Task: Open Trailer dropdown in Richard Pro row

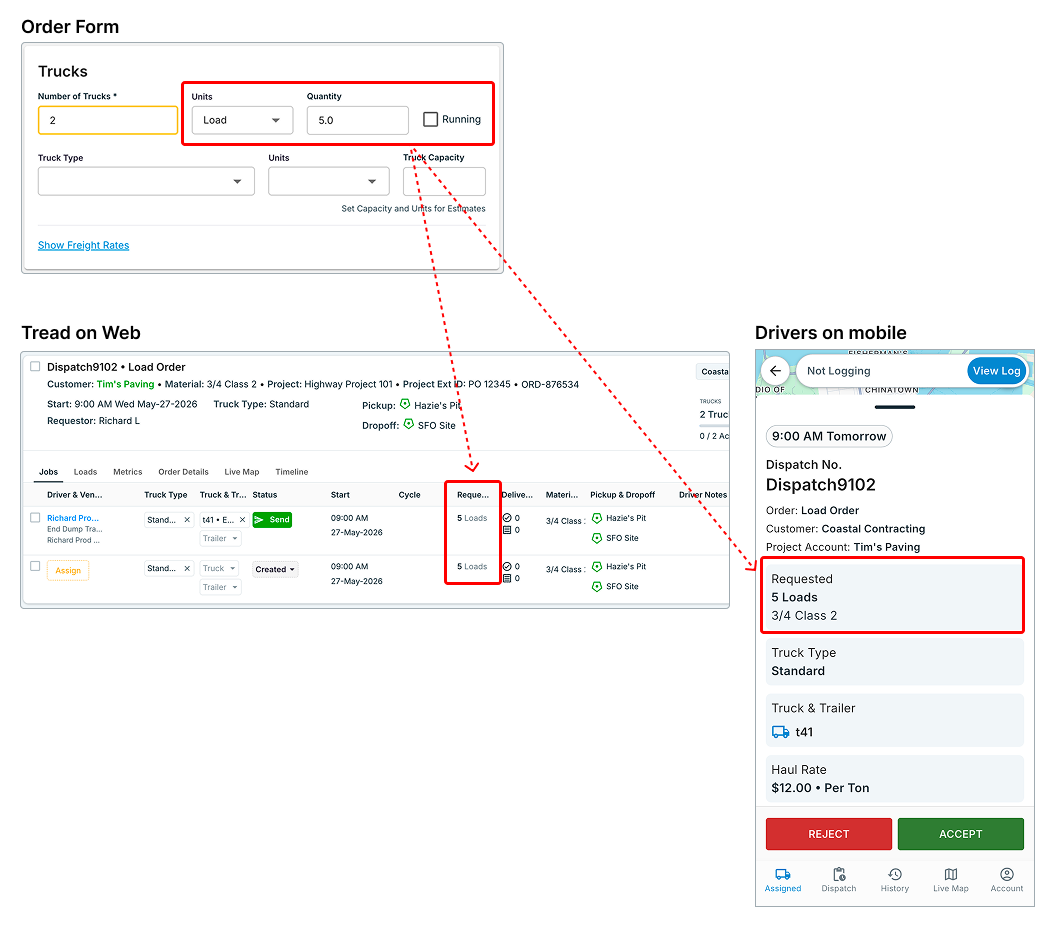Action: click(221, 539)
